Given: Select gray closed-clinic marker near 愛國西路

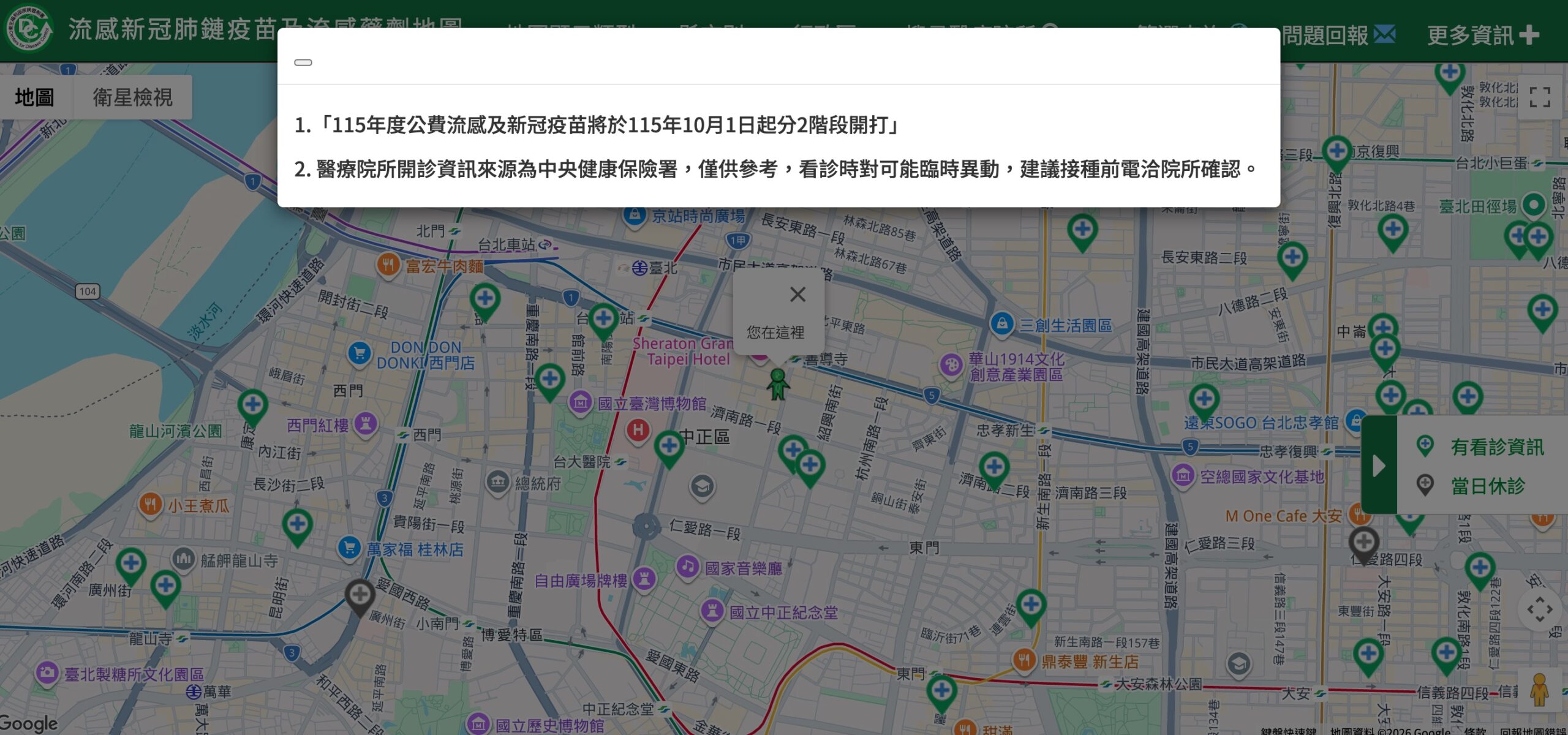Looking at the screenshot, I should coord(360,598).
